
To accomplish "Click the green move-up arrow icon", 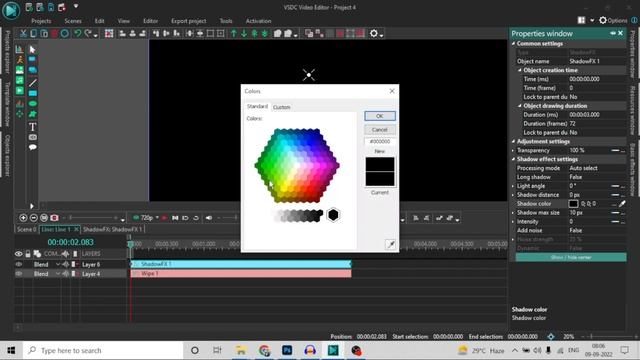I will point(233,33).
